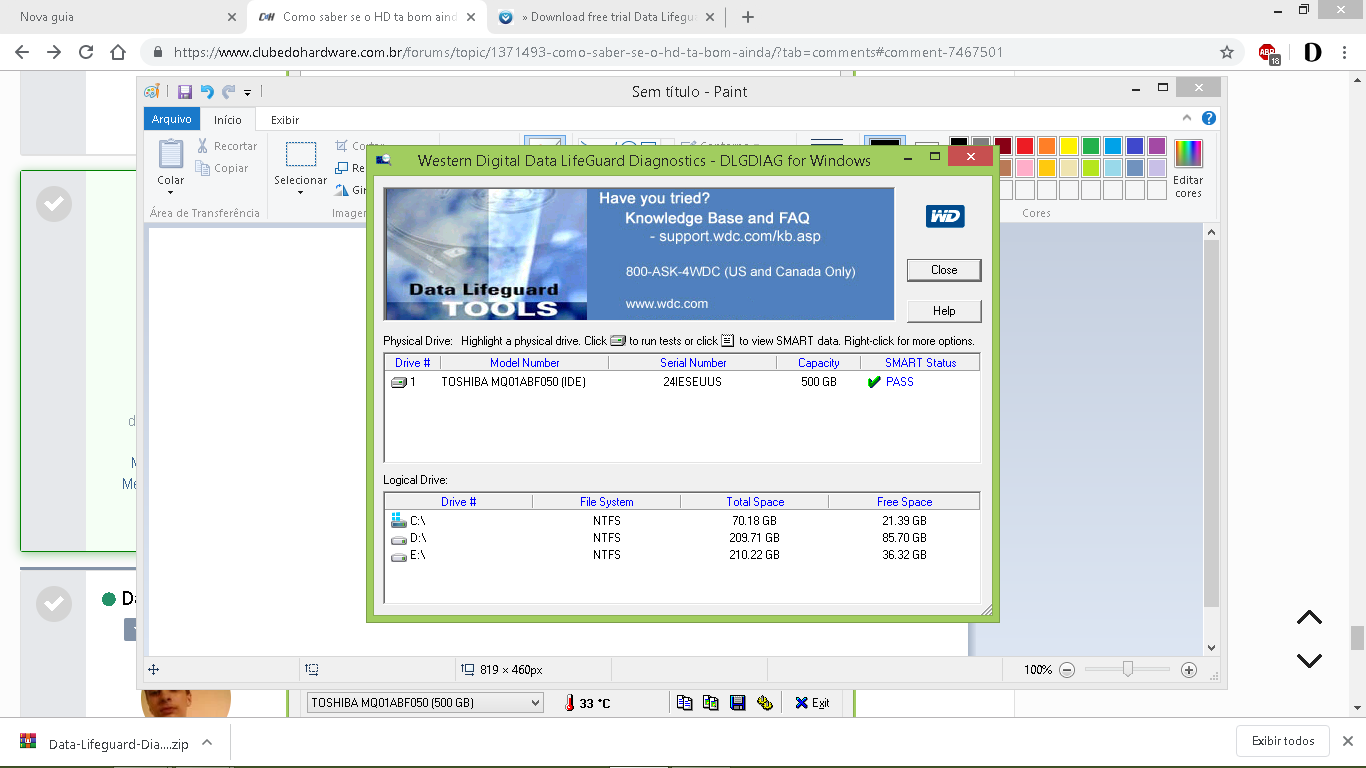Click serial number 24IESEUUS

coord(692,382)
